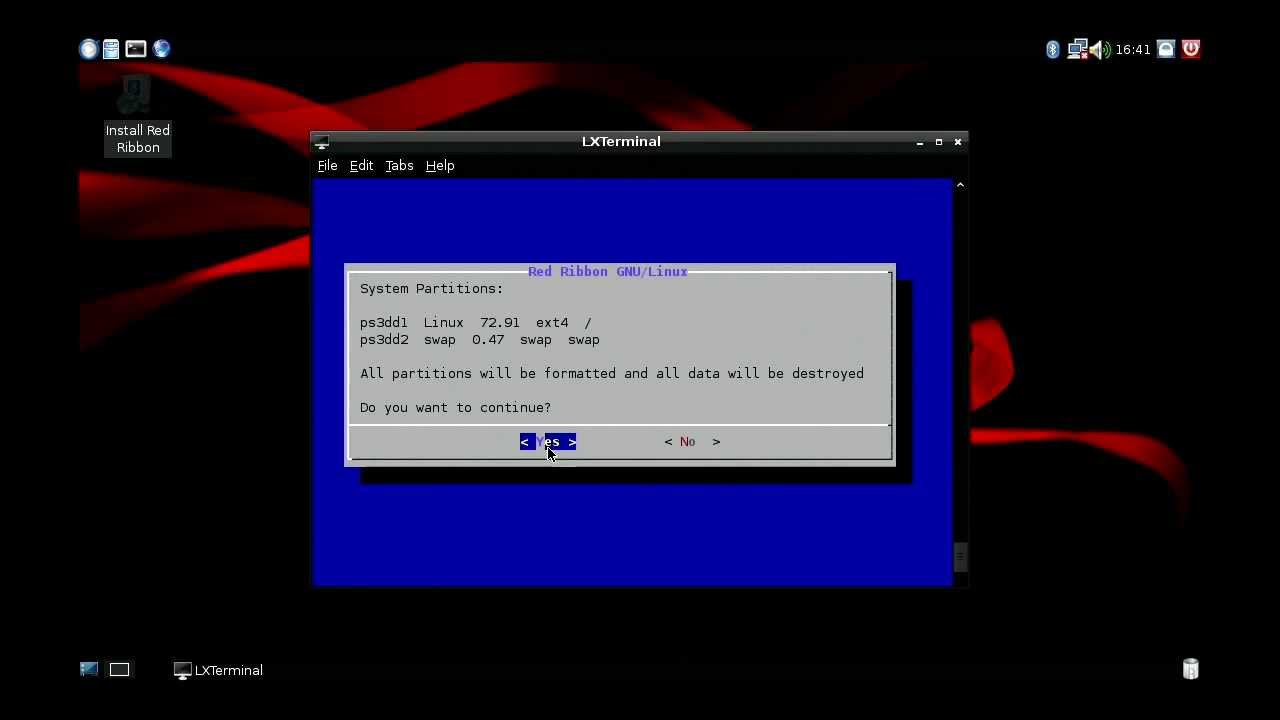Click the ps3dd1 Linux partition line
Screen dimensions: 1280x720
[x=476, y=323]
